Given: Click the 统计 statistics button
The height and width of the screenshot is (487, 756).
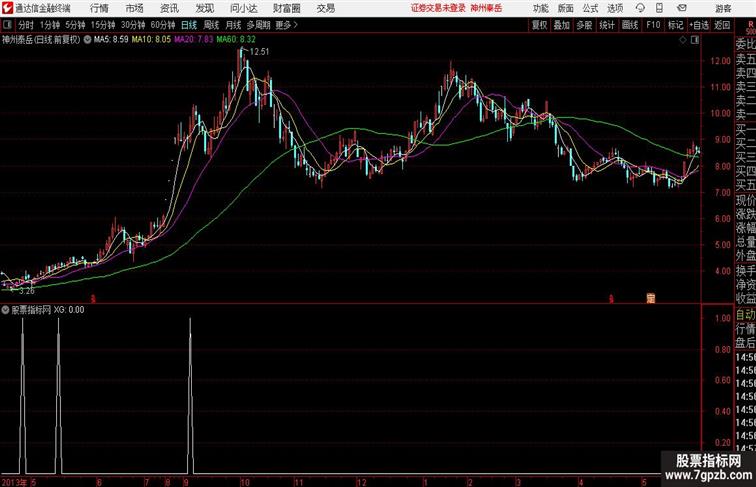Looking at the screenshot, I should [x=607, y=25].
